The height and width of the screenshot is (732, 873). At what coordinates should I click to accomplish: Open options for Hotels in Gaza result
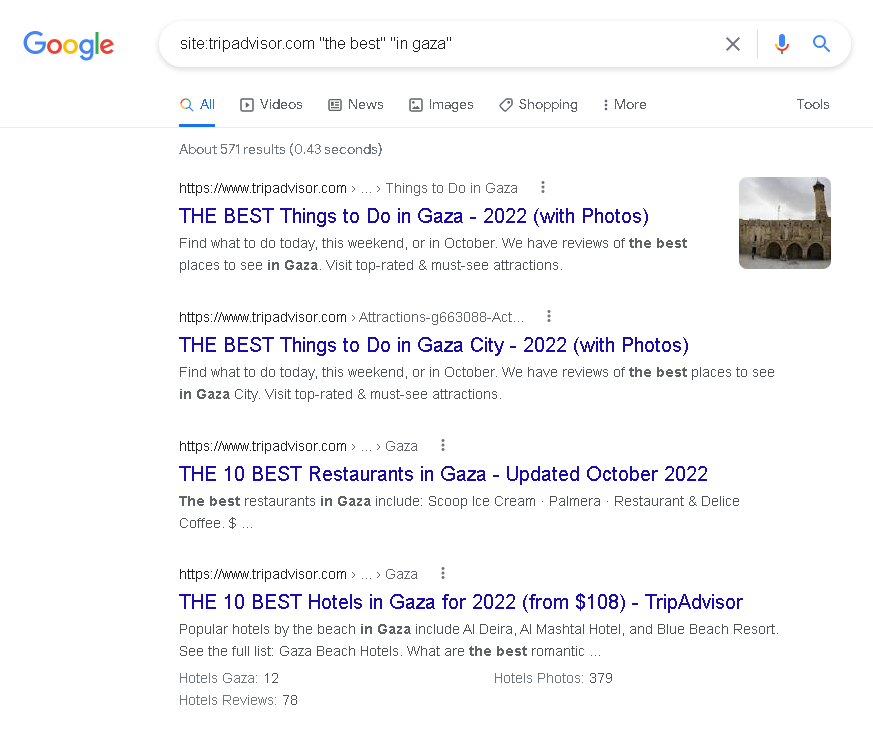pyautogui.click(x=443, y=574)
